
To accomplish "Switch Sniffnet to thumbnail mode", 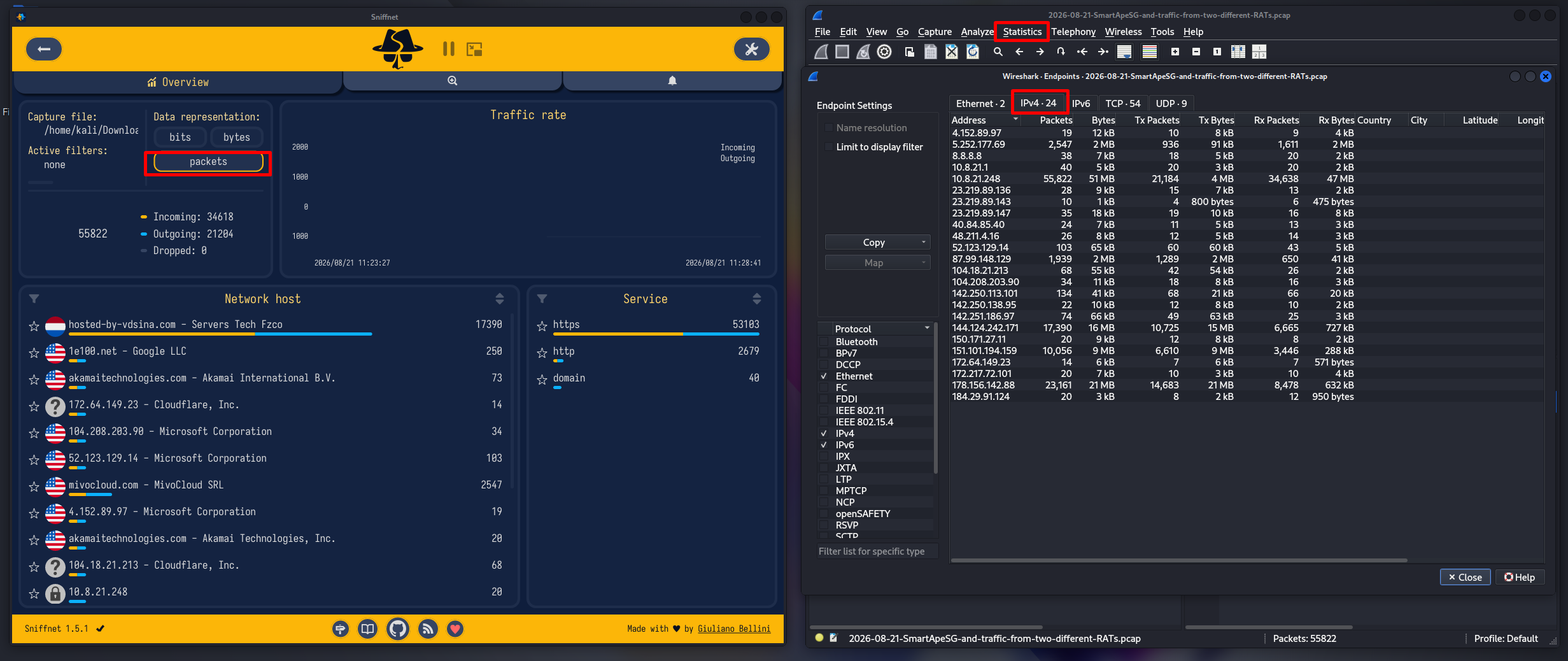I will (474, 49).
